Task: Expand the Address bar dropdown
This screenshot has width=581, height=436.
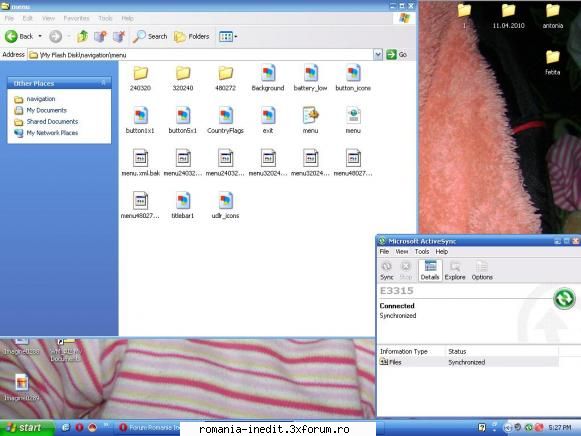Action: tap(377, 55)
